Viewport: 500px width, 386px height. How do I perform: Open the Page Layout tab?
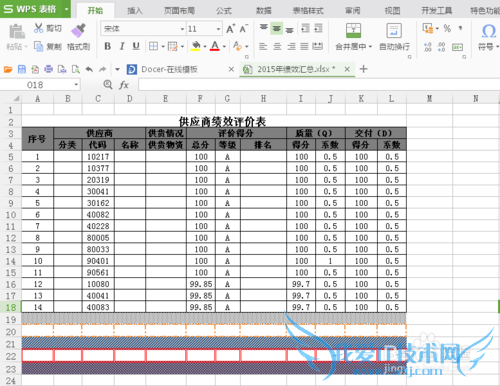pos(179,11)
